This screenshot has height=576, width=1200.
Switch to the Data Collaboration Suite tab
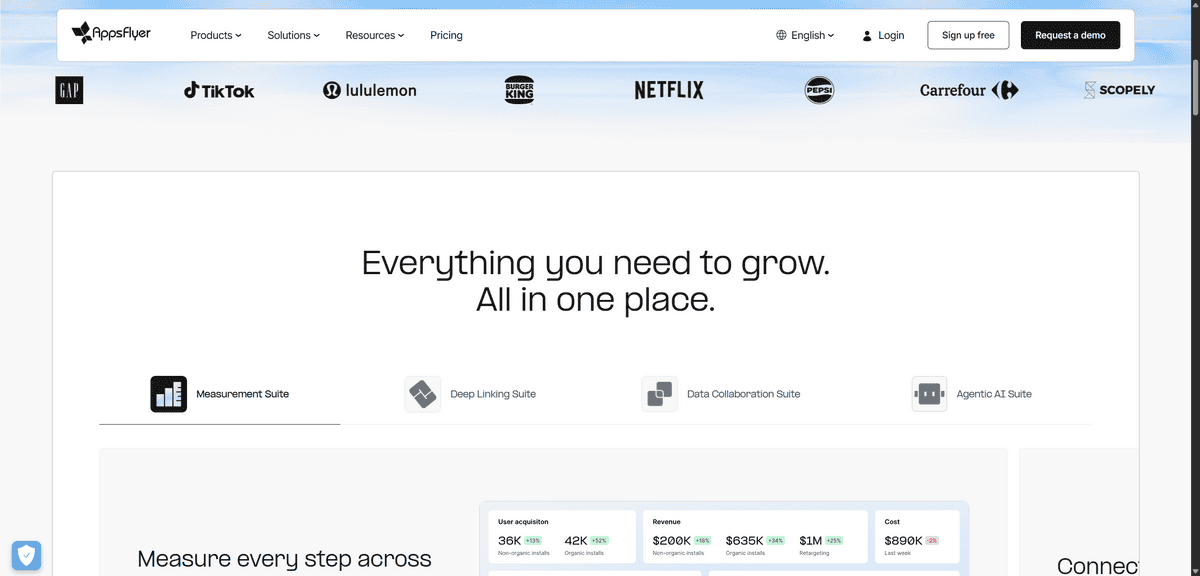click(743, 394)
